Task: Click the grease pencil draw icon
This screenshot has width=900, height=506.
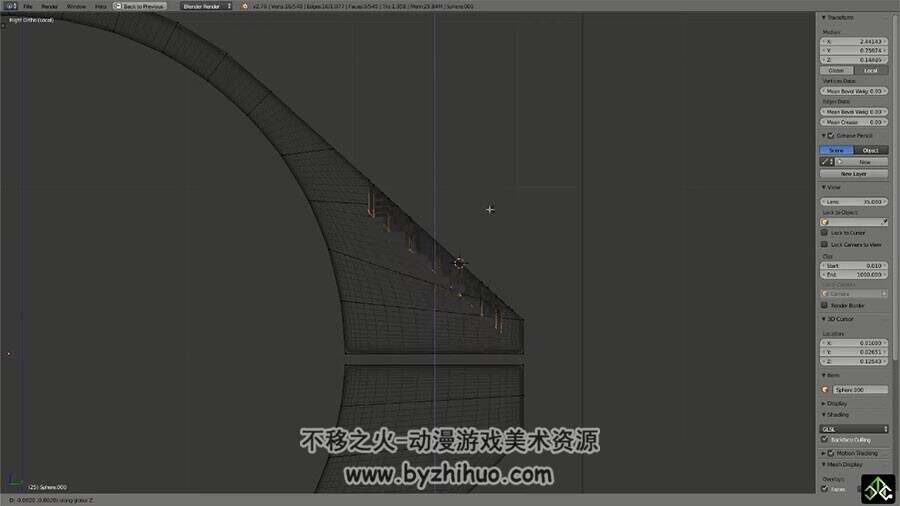Action: point(827,162)
